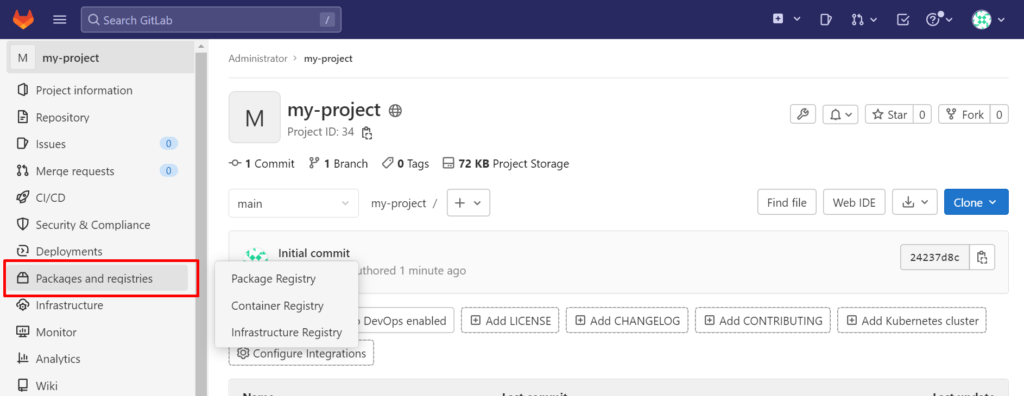Screen dimensions: 1024x396
Task: Select Container Registry from the flyout menu
Action: (x=277, y=306)
